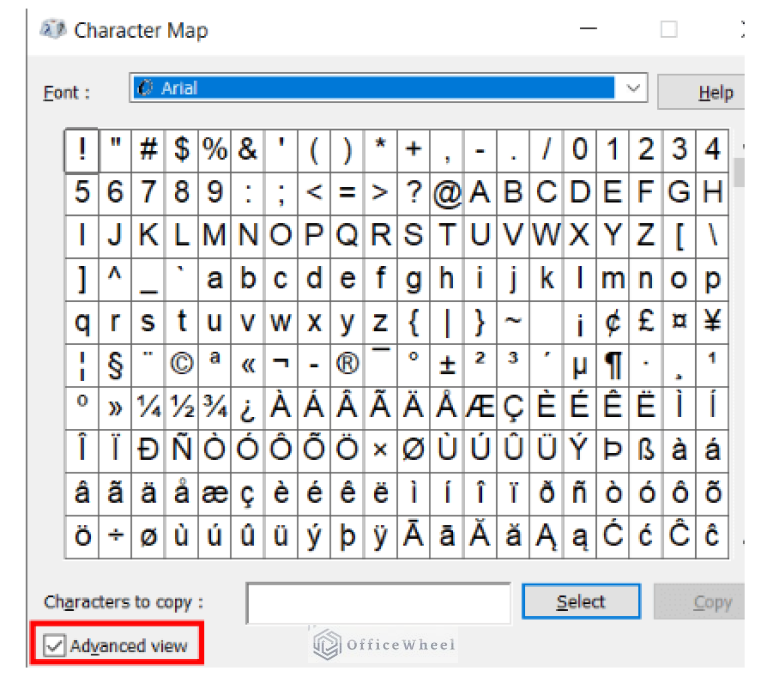This screenshot has height=683, width=767.
Task: Toggle the Advanced view checkbox
Action: tap(55, 646)
